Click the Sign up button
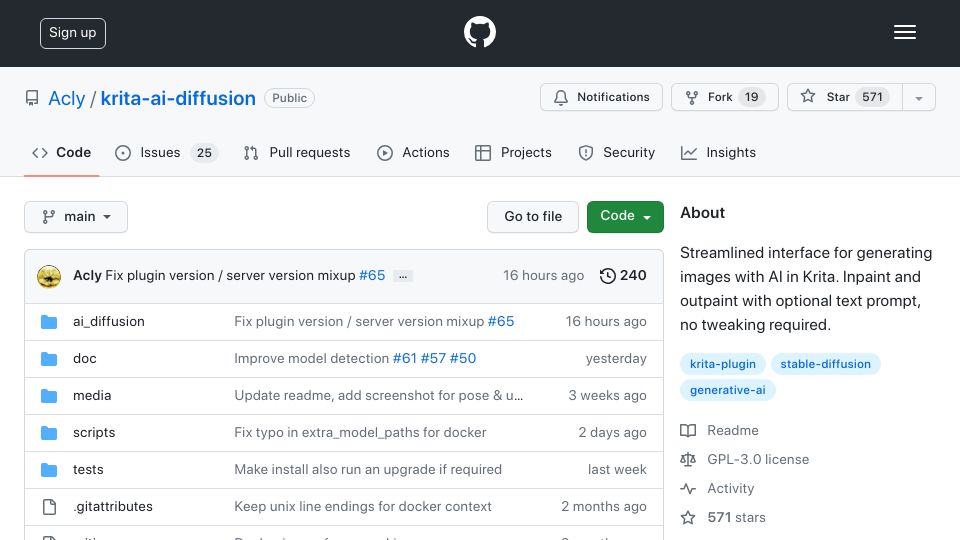Image resolution: width=960 pixels, height=540 pixels. coord(73,33)
